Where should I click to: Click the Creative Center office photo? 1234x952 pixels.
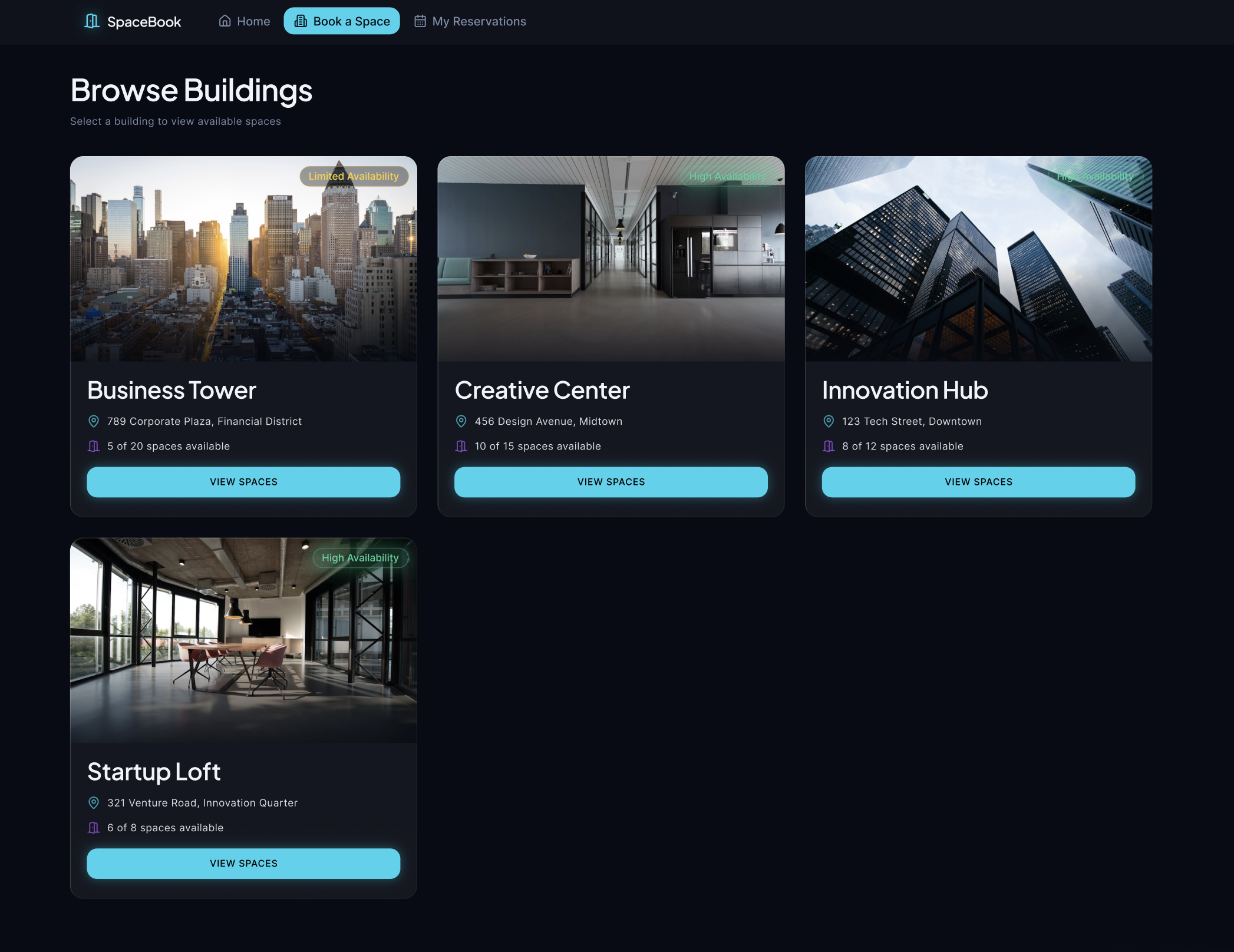611,259
